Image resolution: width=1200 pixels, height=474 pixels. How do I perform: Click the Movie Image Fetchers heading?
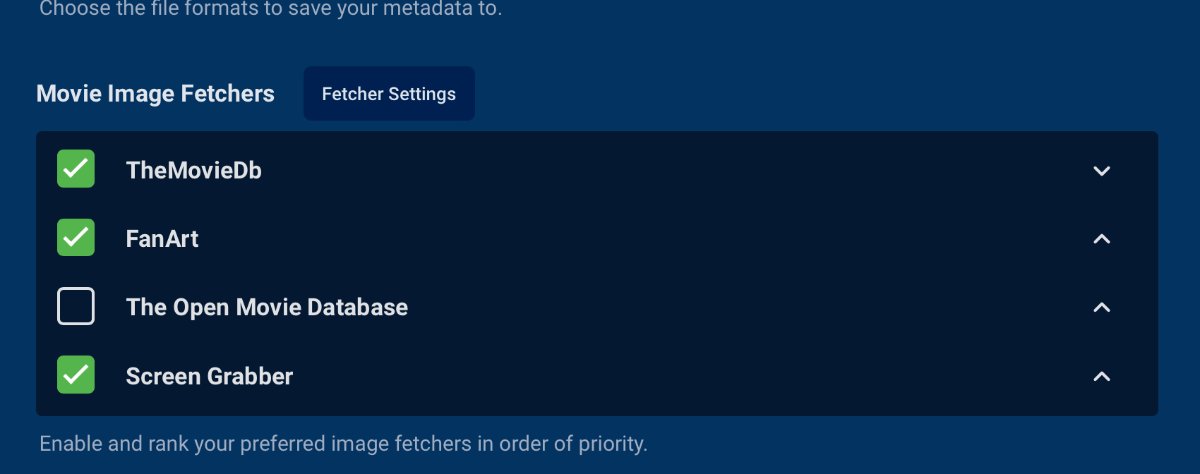tap(155, 94)
